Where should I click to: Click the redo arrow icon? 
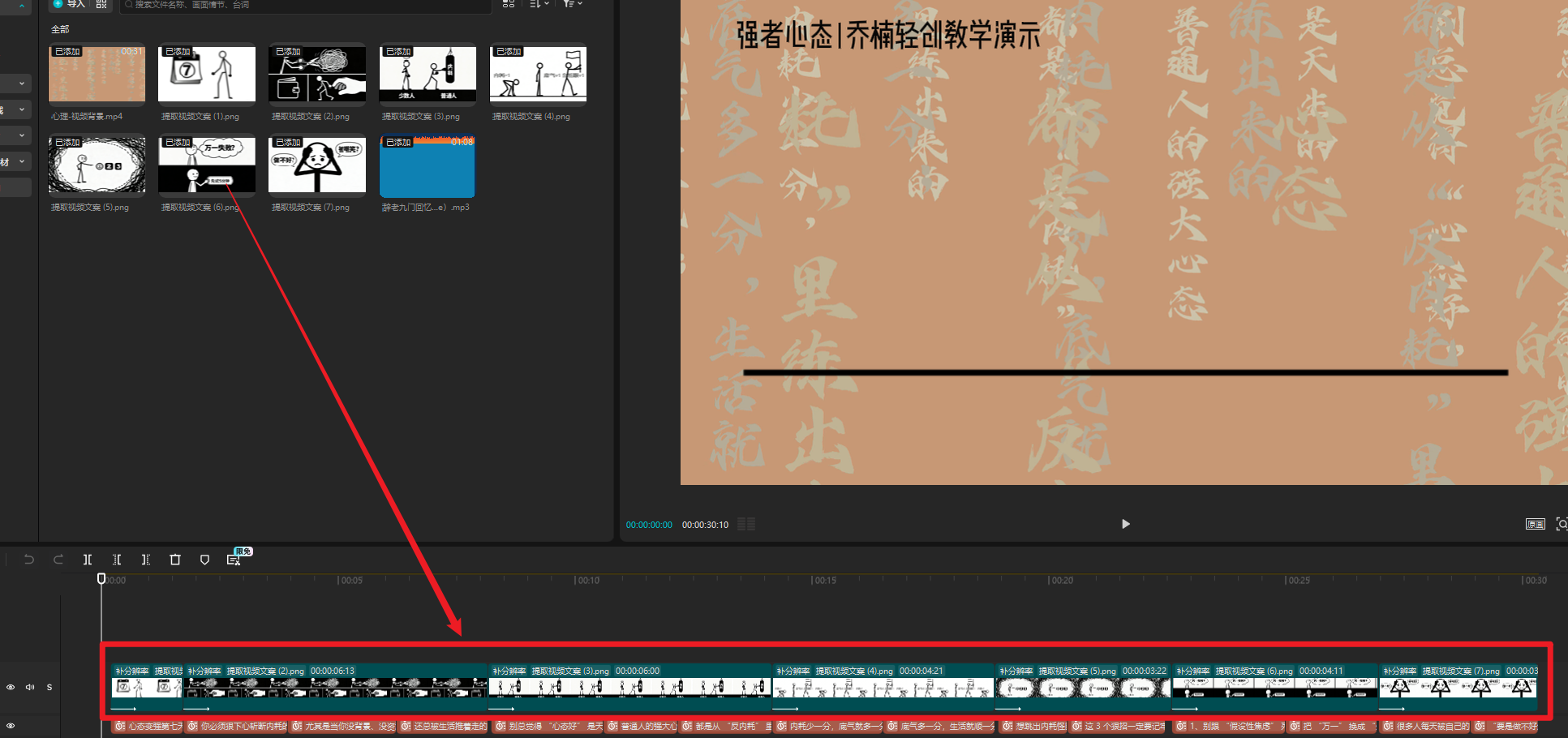pyautogui.click(x=58, y=560)
